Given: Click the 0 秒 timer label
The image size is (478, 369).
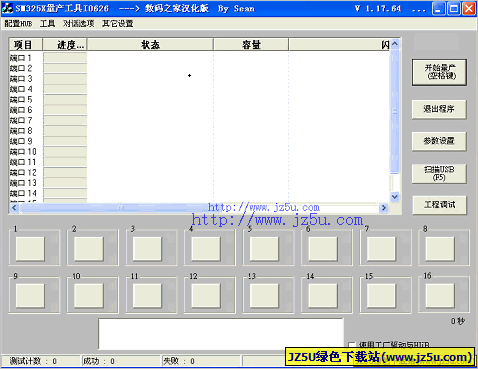Looking at the screenshot, I should tap(458, 321).
